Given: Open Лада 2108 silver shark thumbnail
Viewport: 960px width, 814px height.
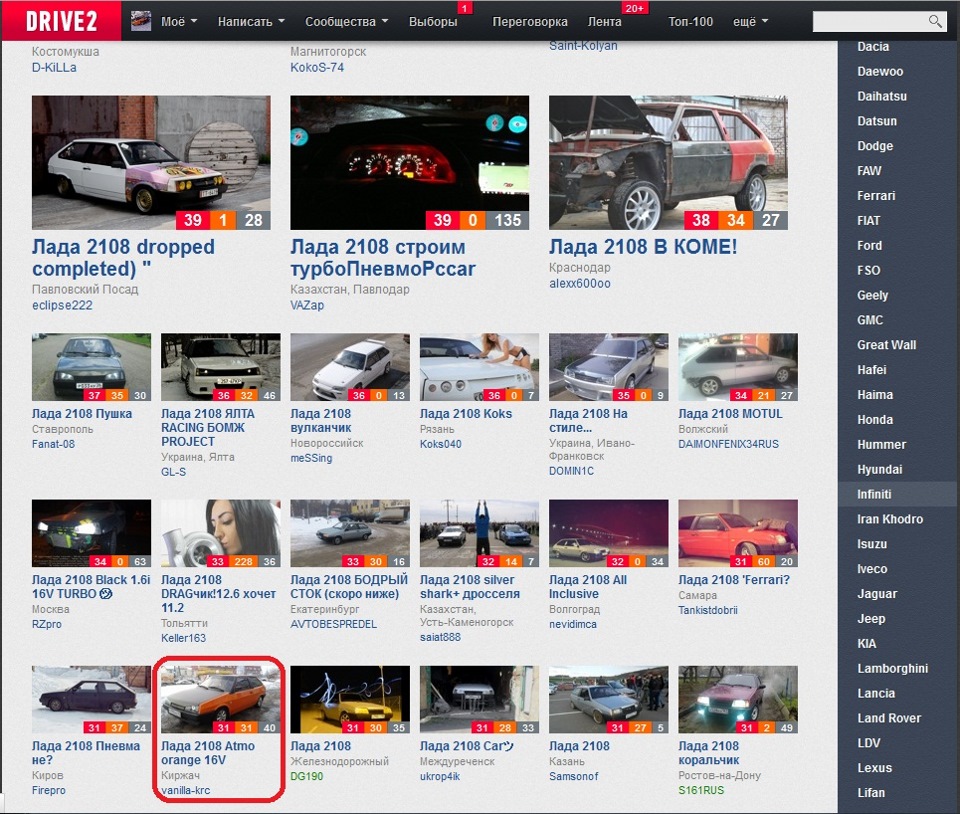Looking at the screenshot, I should point(479,533).
